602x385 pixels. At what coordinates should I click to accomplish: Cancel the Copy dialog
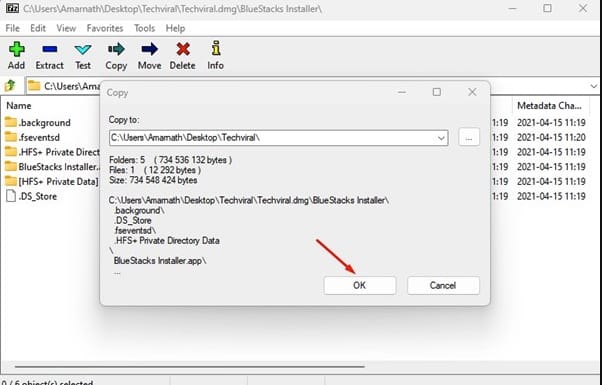coord(443,285)
